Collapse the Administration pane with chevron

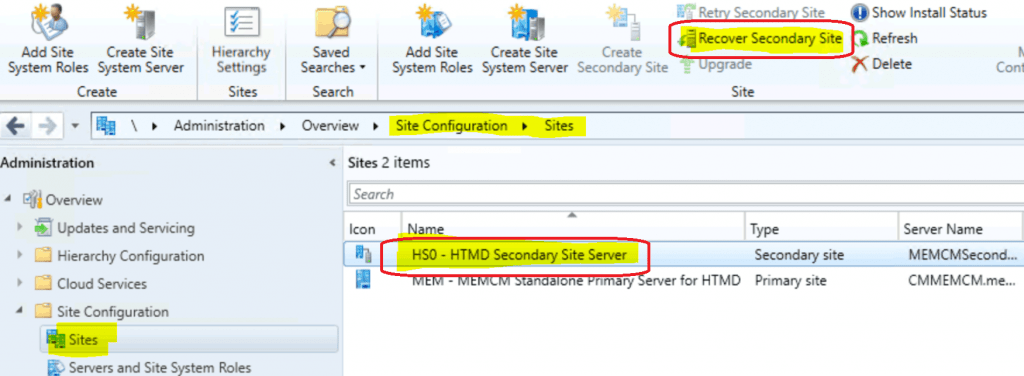pyautogui.click(x=332, y=163)
